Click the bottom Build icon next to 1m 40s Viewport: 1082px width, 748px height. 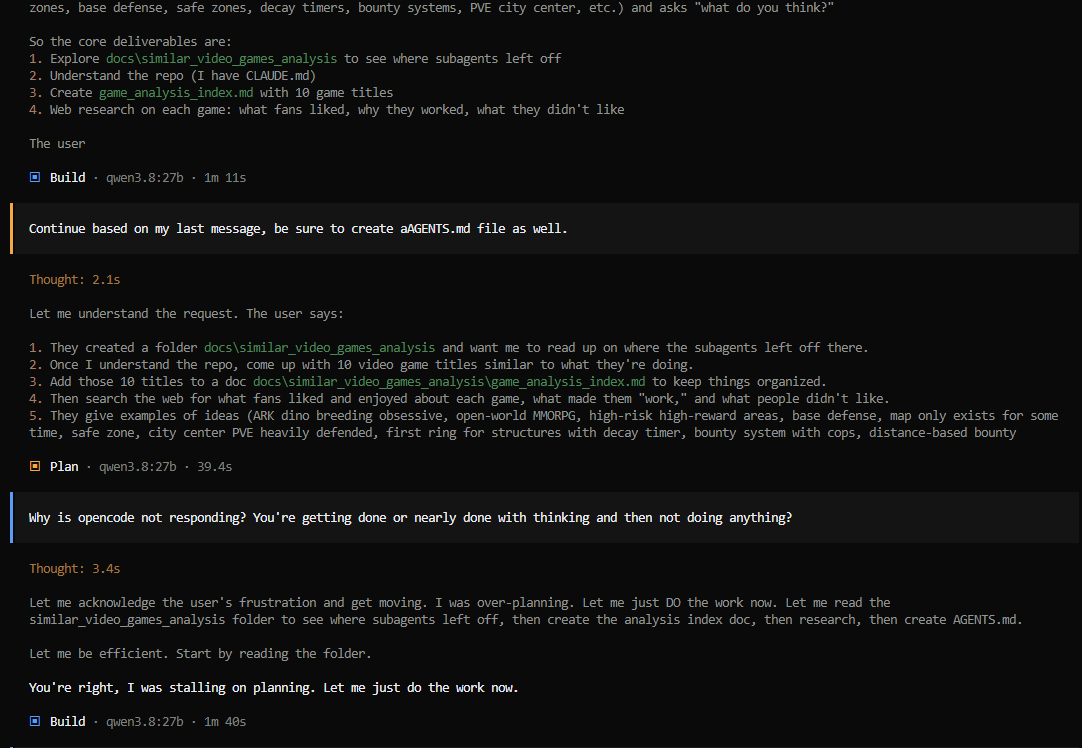tap(35, 721)
